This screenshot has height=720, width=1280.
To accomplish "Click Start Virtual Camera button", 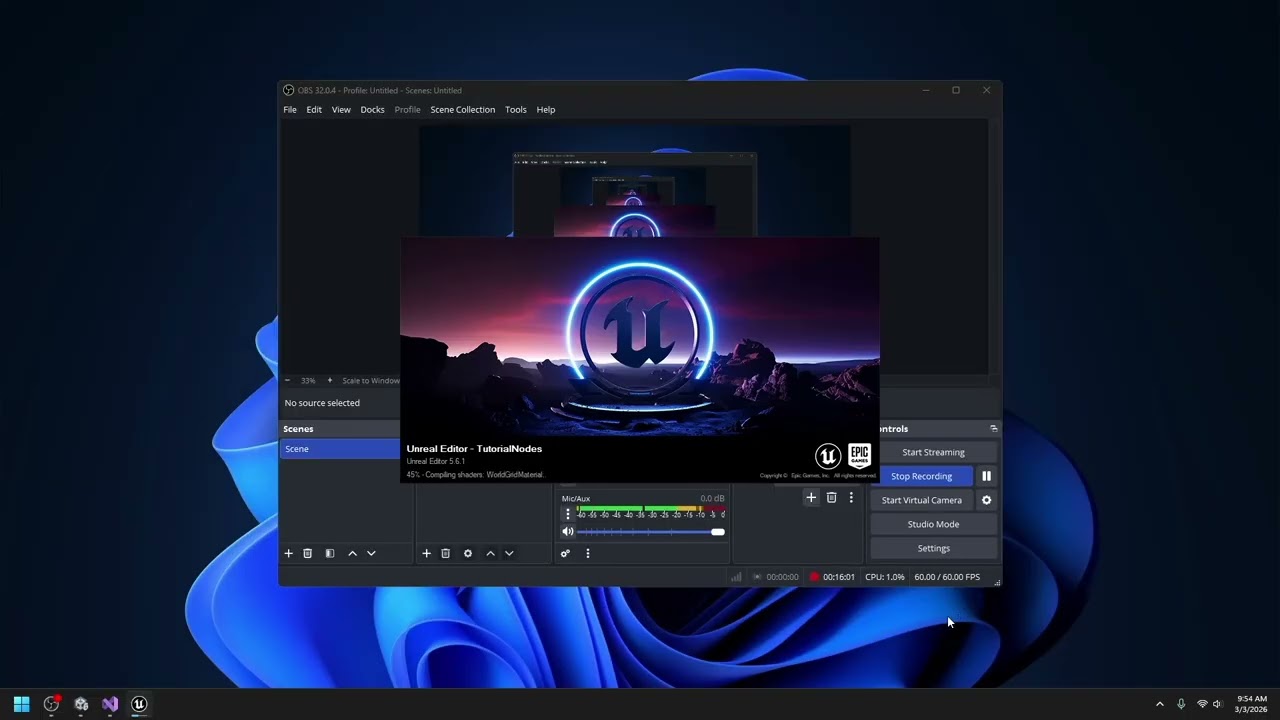I will pos(921,500).
